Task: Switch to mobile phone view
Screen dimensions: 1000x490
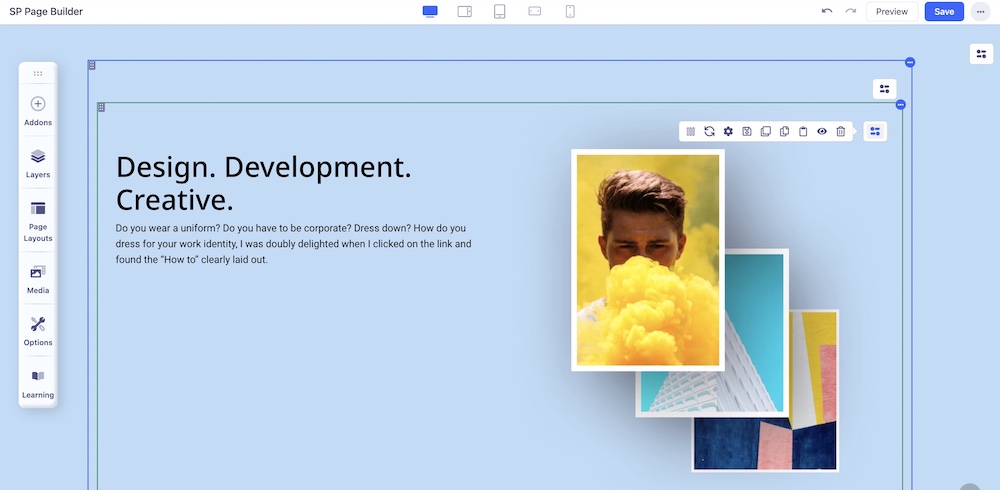Action: (x=570, y=11)
